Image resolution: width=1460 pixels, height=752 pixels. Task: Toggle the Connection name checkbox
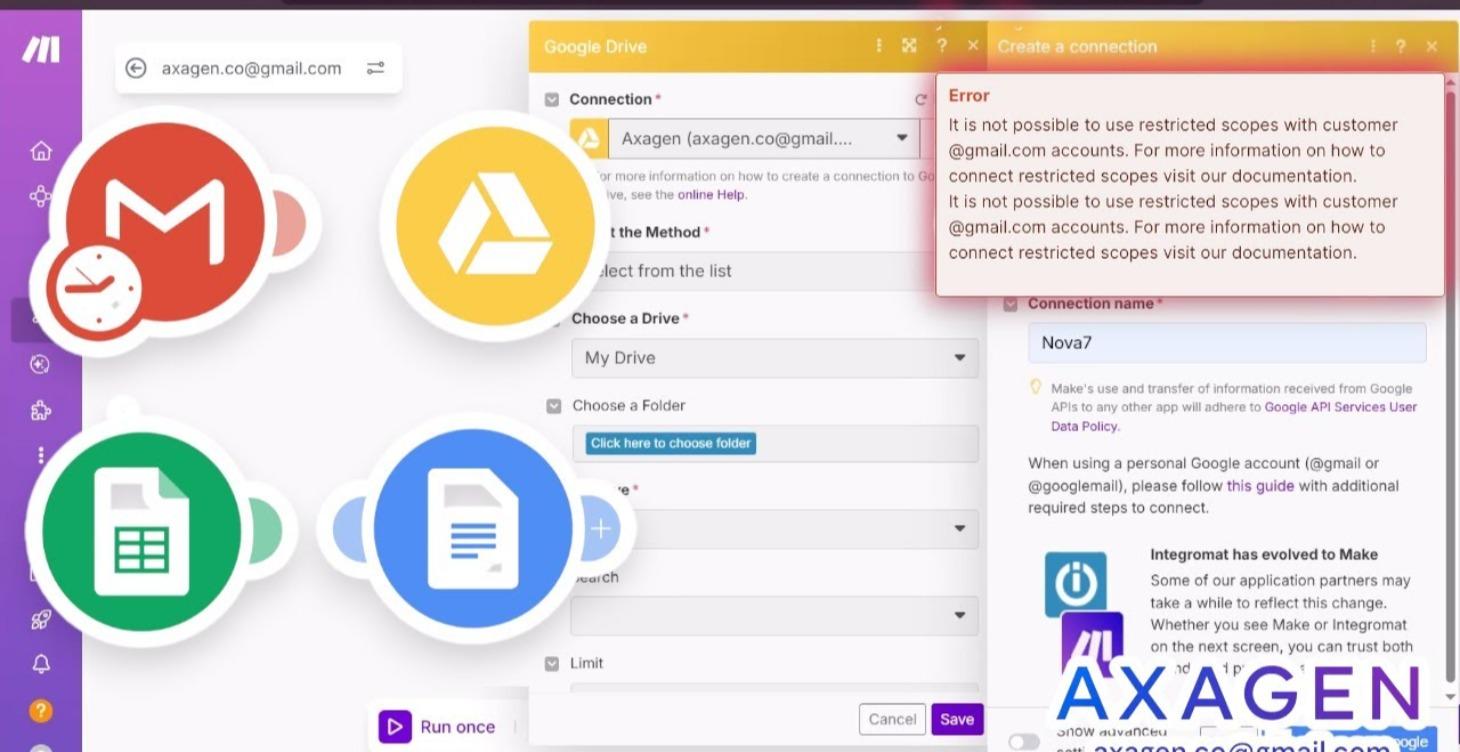[1011, 304]
